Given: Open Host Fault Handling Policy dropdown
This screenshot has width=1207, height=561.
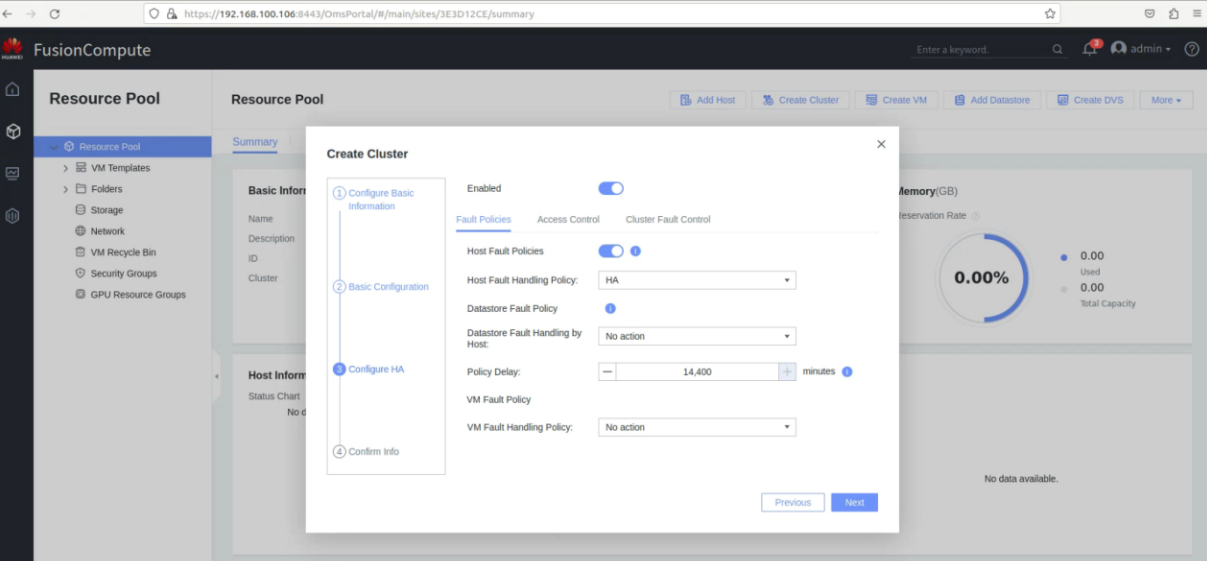Looking at the screenshot, I should [x=697, y=280].
